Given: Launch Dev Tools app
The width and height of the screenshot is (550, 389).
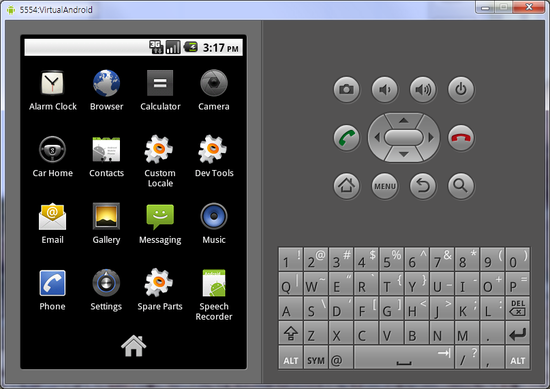Looking at the screenshot, I should click(x=214, y=157).
